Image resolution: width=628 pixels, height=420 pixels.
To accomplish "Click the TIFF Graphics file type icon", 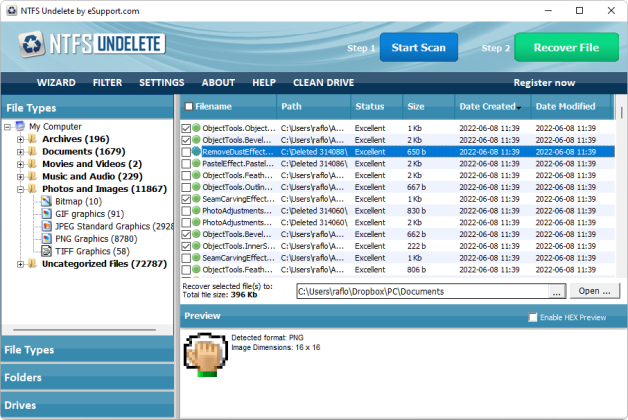I will tap(46, 251).
